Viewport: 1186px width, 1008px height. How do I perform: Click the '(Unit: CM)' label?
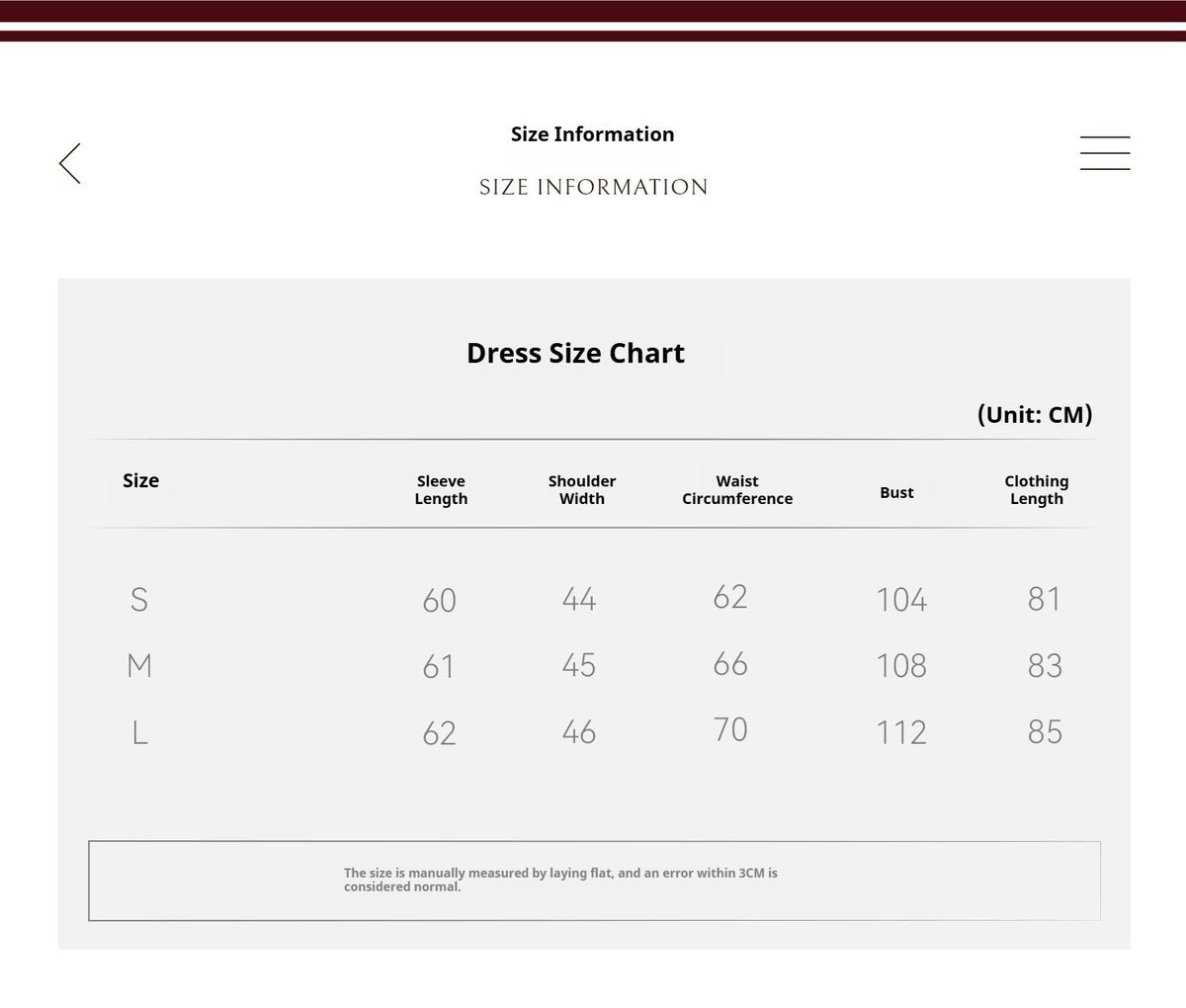pyautogui.click(x=1035, y=414)
